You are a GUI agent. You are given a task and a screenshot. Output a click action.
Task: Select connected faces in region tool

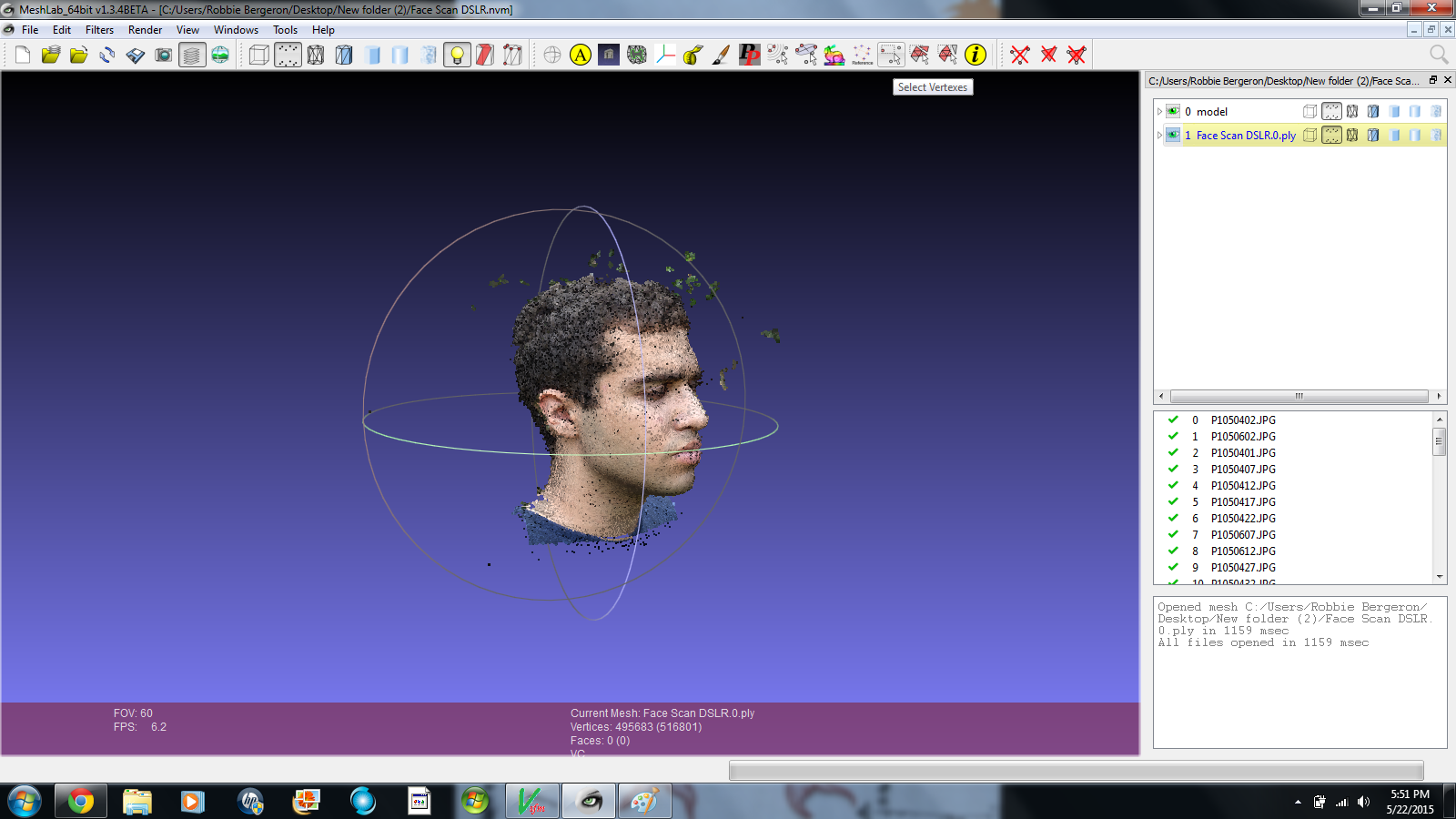(x=947, y=55)
